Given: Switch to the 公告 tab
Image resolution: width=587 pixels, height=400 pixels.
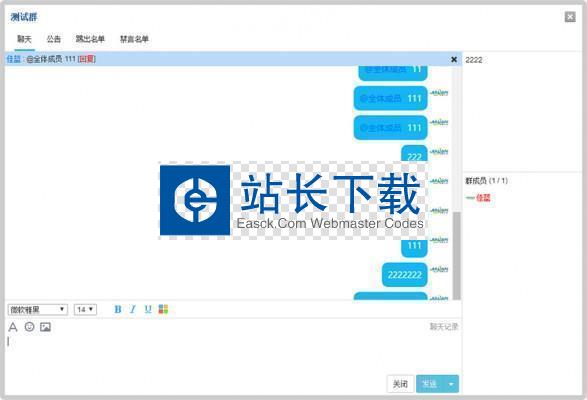Looking at the screenshot, I should click(x=54, y=39).
